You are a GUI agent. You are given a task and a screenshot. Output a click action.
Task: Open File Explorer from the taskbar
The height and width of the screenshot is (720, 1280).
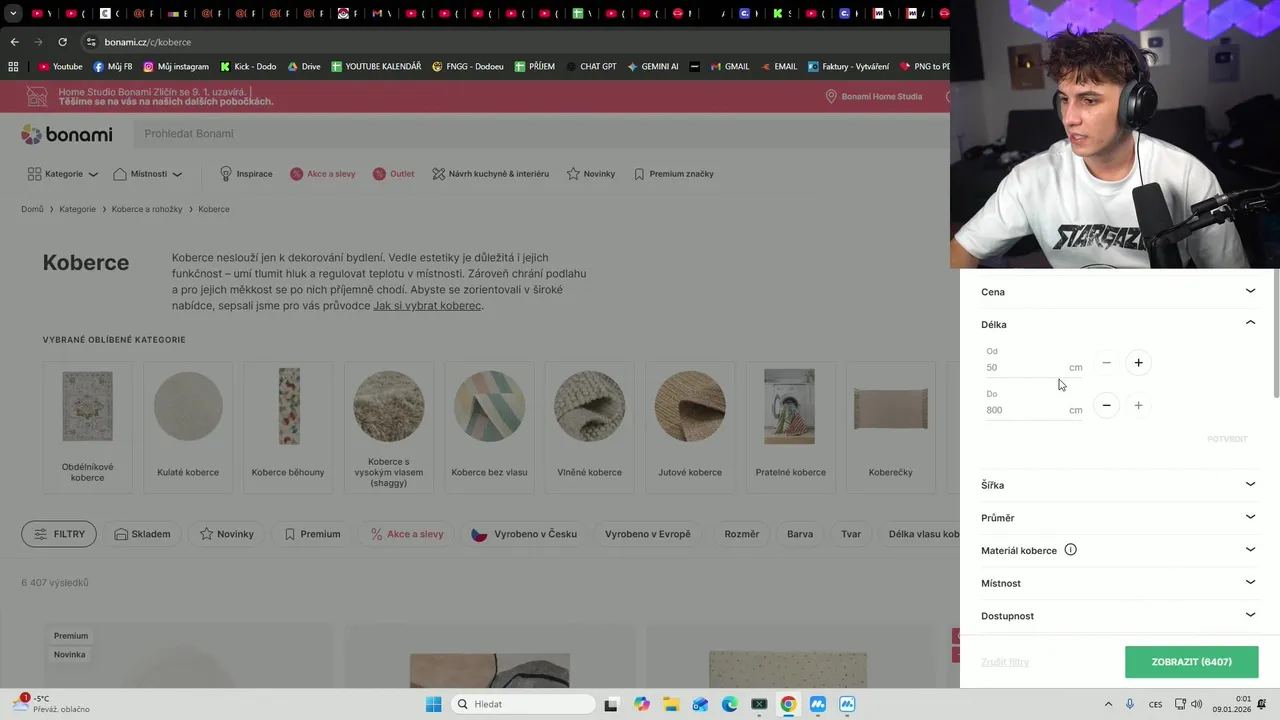[670, 704]
